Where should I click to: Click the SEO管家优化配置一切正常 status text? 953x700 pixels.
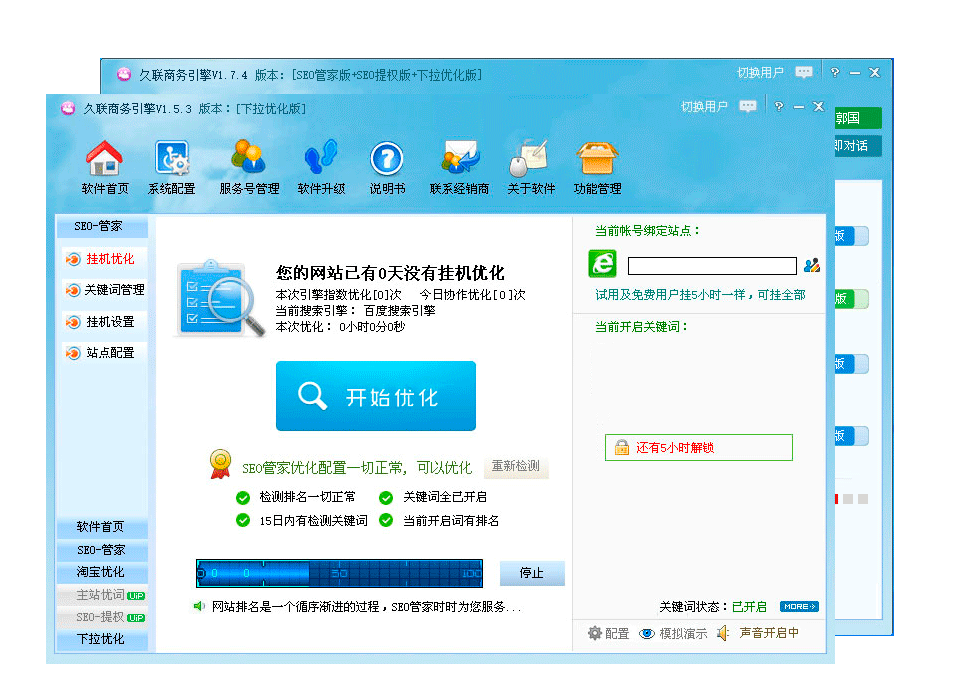click(x=357, y=467)
